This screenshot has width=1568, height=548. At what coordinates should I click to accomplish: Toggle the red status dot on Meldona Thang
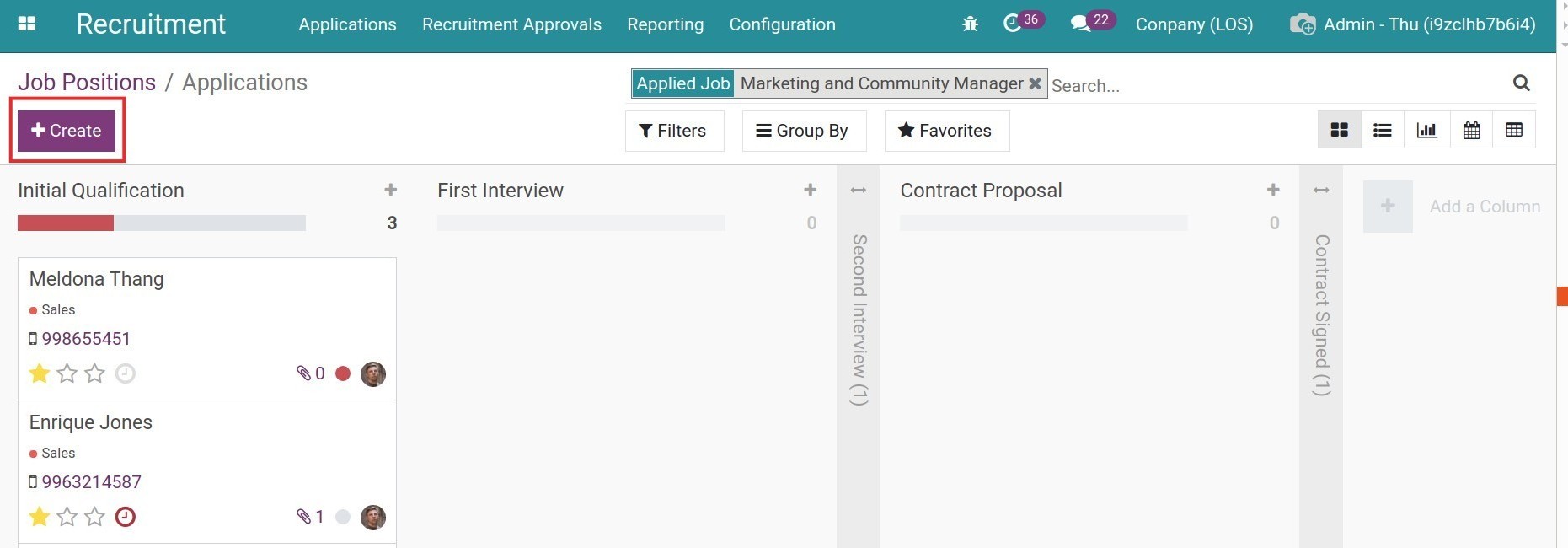click(343, 373)
